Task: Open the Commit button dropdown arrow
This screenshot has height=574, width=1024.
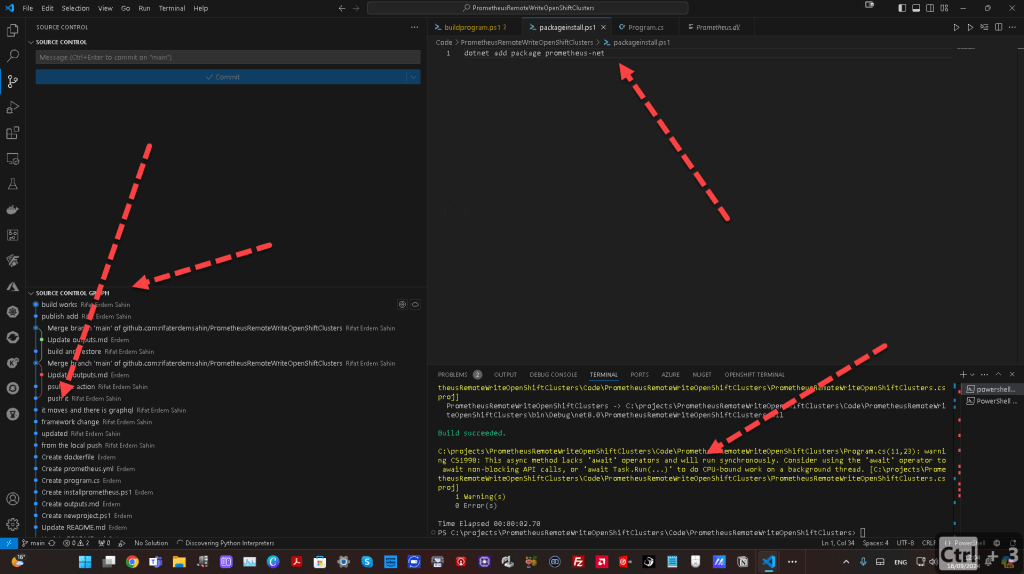Action: coord(413,77)
